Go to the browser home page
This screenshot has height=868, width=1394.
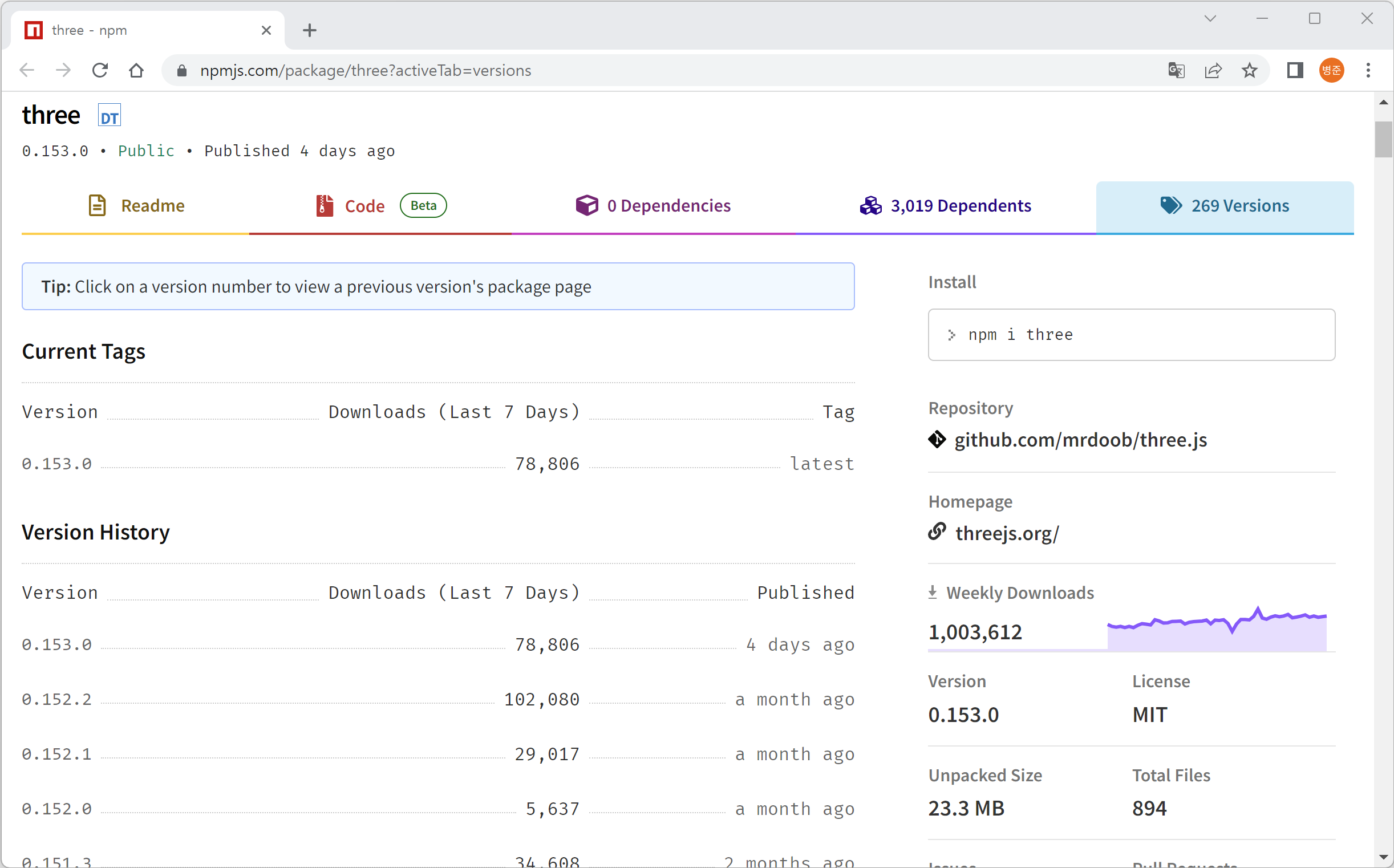[x=136, y=71]
